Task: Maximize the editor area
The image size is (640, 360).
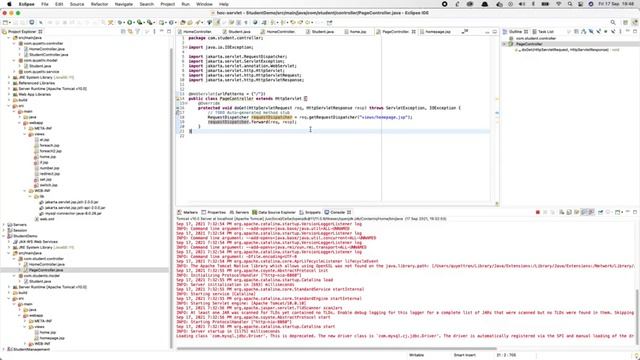Action: 495,31
